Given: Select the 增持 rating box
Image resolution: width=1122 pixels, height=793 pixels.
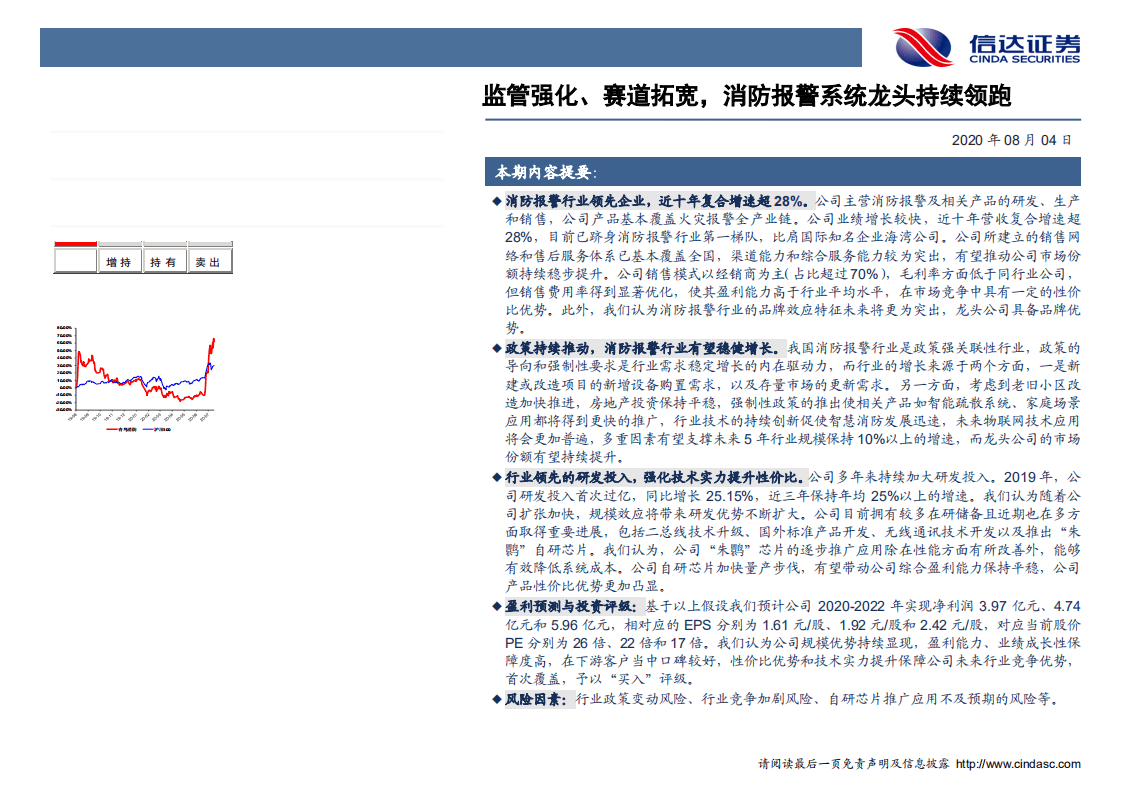Looking at the screenshot, I should (119, 262).
